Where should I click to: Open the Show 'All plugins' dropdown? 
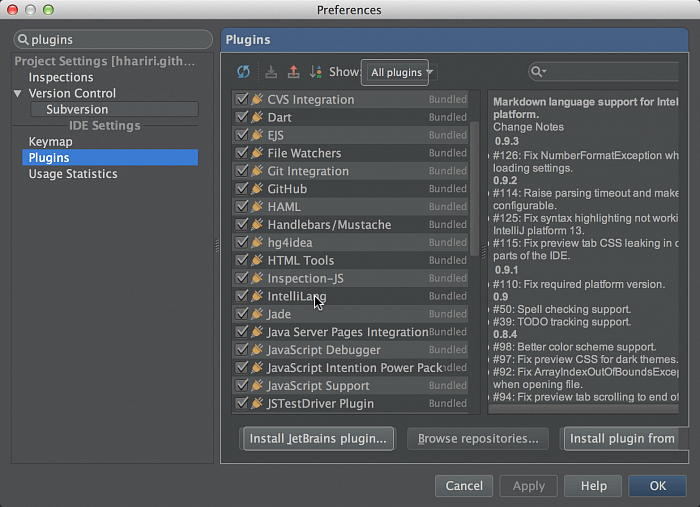point(402,72)
